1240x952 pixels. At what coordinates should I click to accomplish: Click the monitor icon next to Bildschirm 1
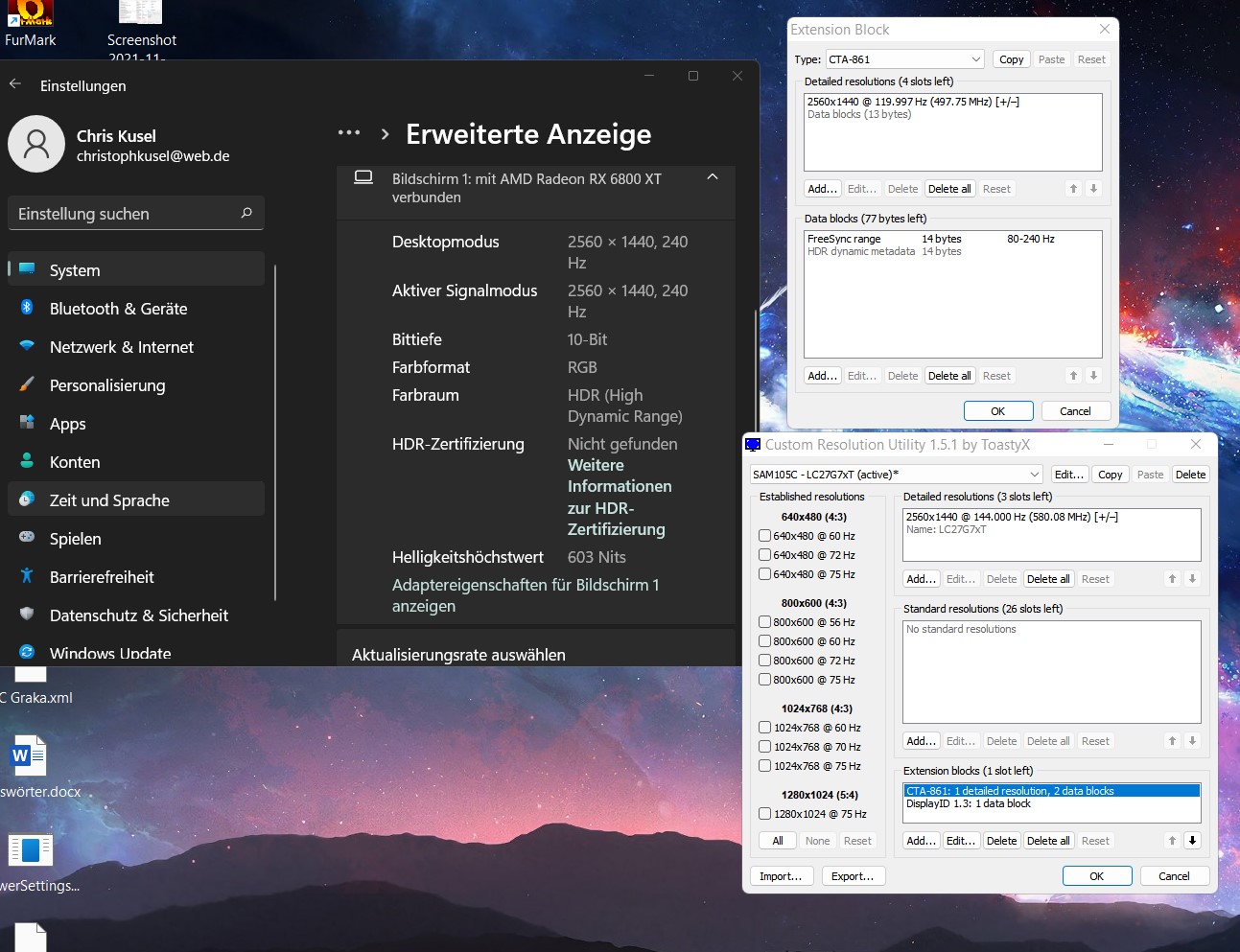(x=363, y=177)
